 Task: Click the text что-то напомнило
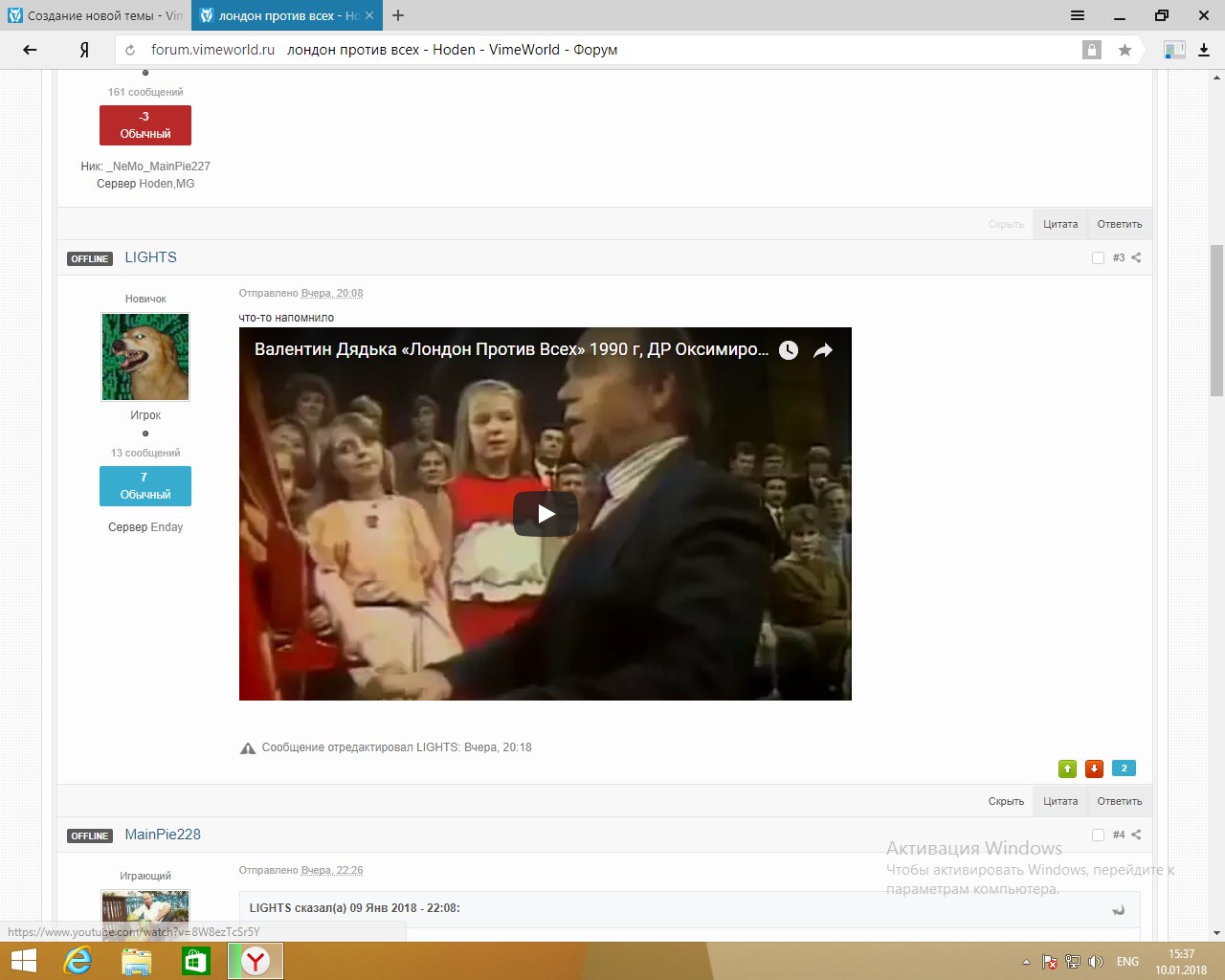[x=286, y=318]
